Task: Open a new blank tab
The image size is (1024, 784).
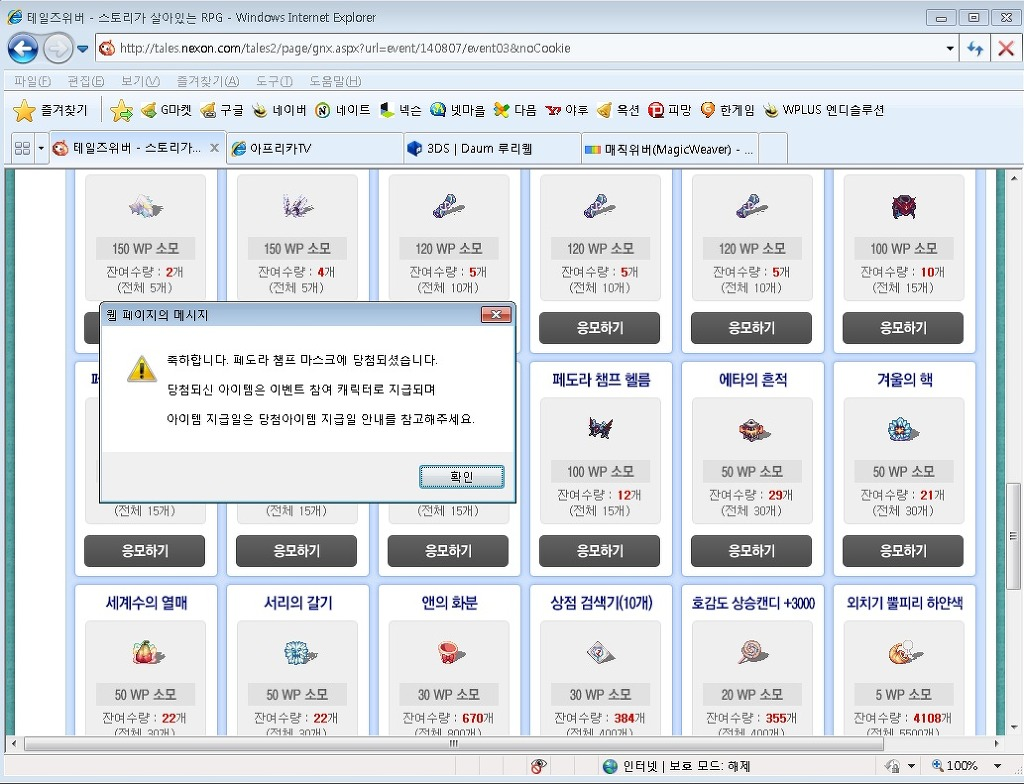Action: tap(773, 148)
